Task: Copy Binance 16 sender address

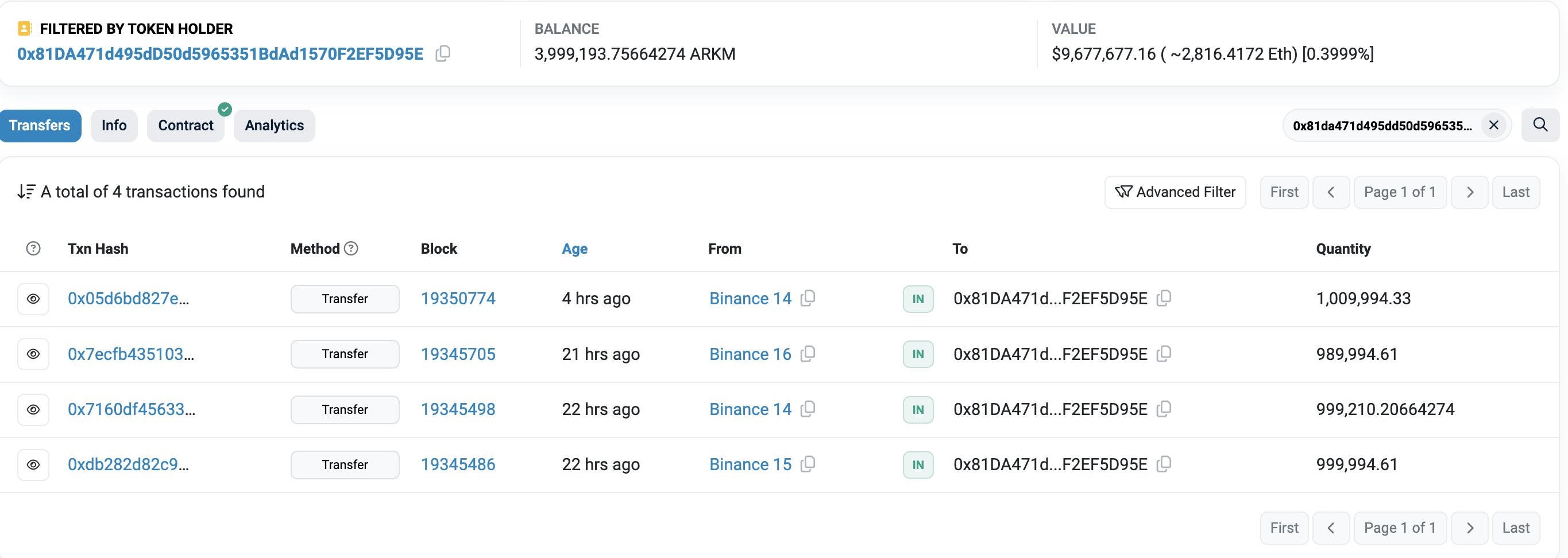Action: (808, 354)
